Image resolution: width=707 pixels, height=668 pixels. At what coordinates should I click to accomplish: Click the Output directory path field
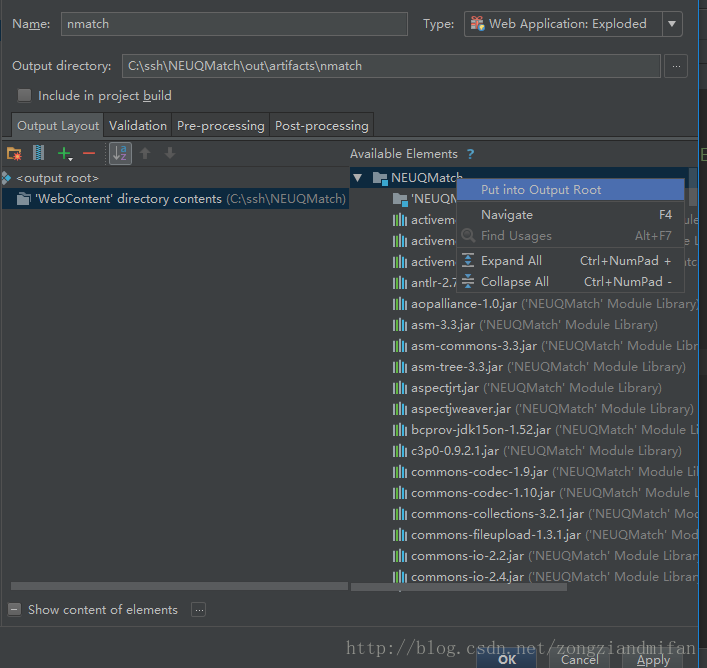coord(391,66)
